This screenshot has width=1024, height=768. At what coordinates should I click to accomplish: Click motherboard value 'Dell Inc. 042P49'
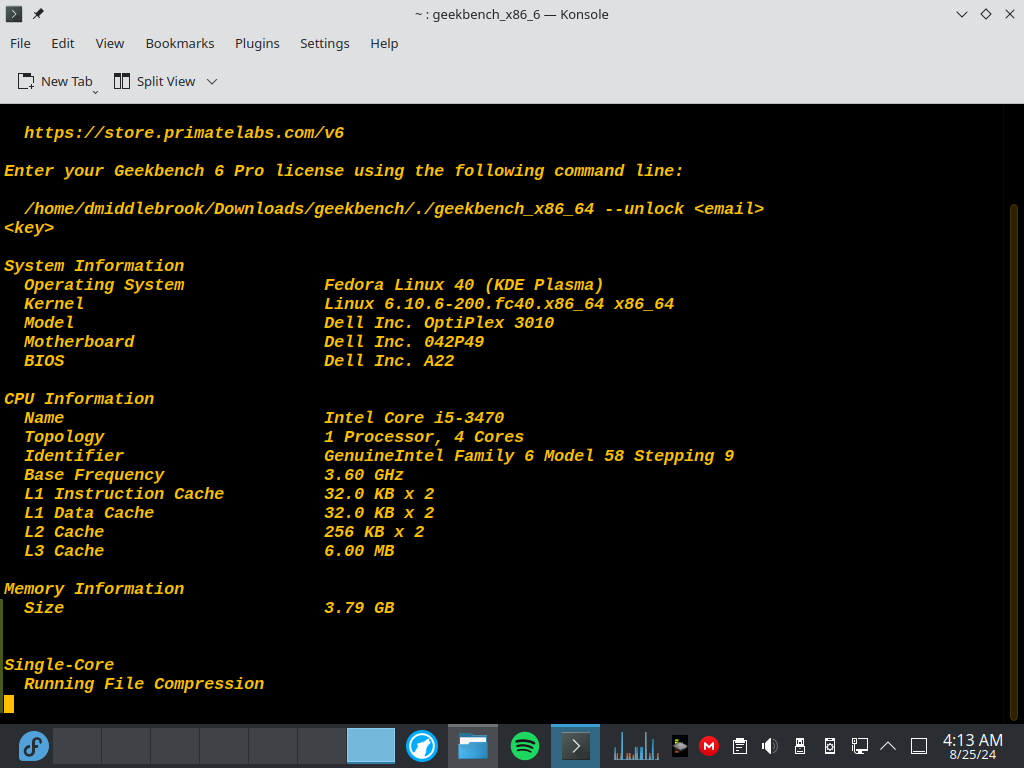[404, 342]
